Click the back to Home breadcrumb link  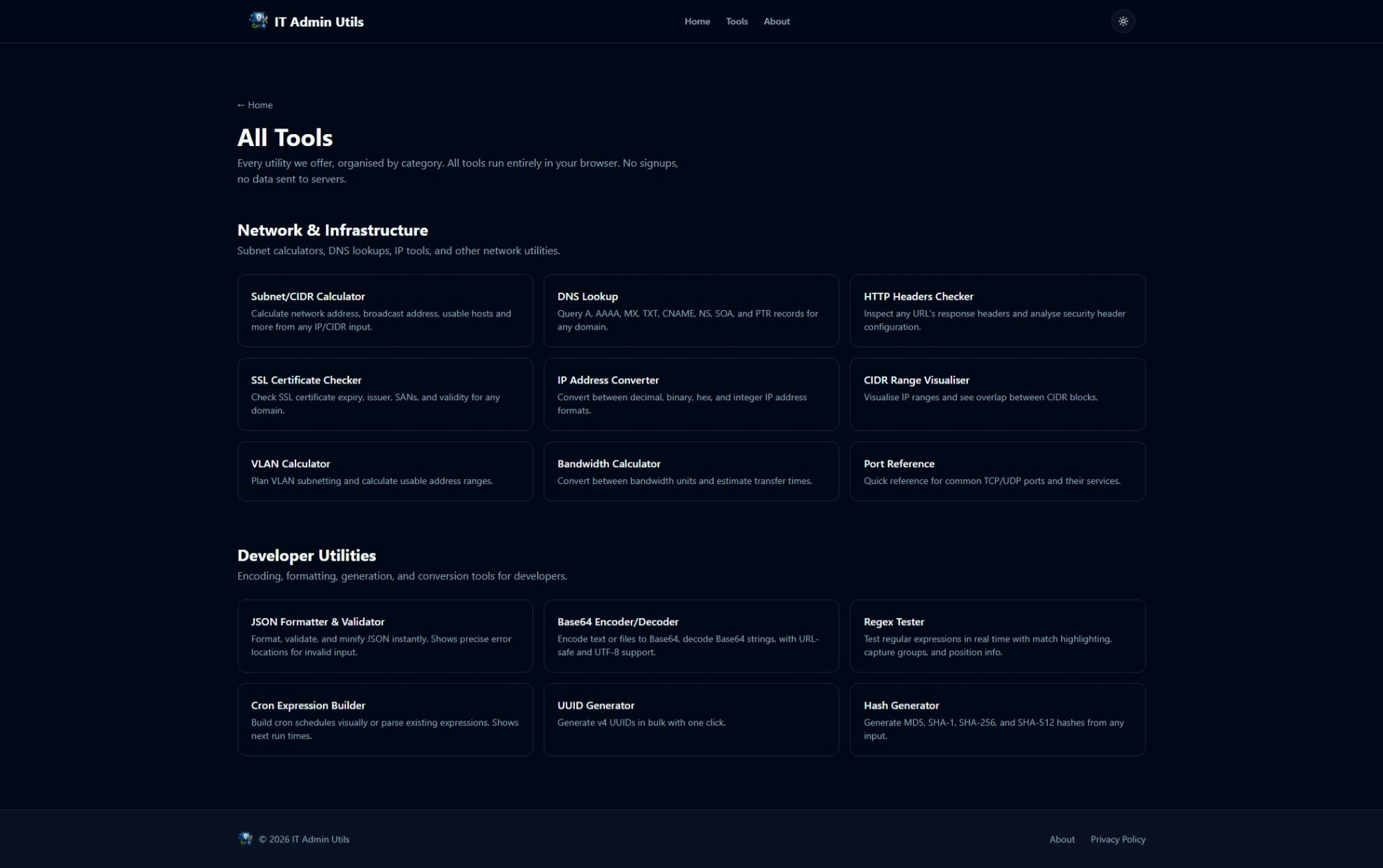(x=255, y=105)
